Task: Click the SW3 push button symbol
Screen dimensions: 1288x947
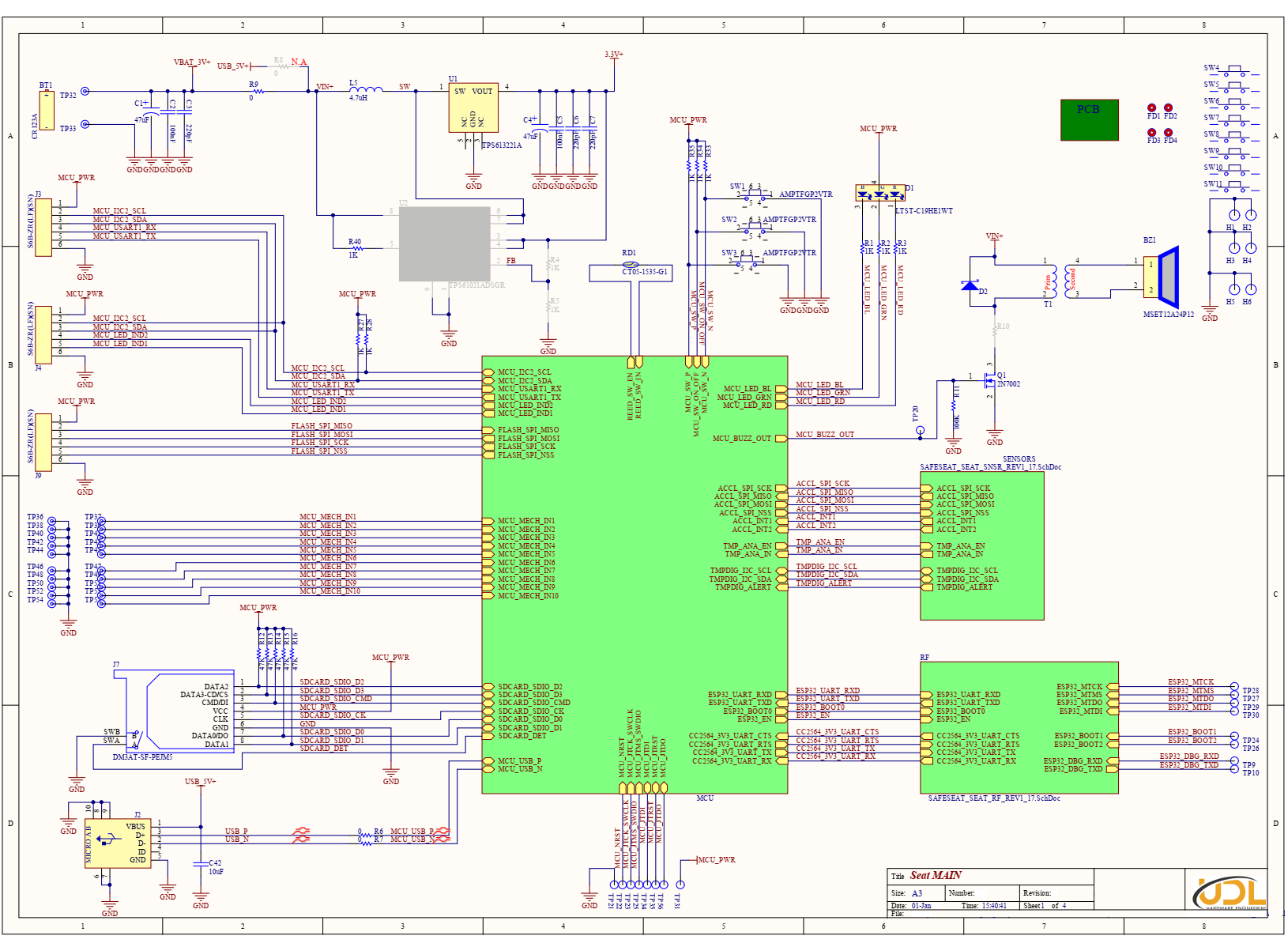Action: [x=745, y=260]
